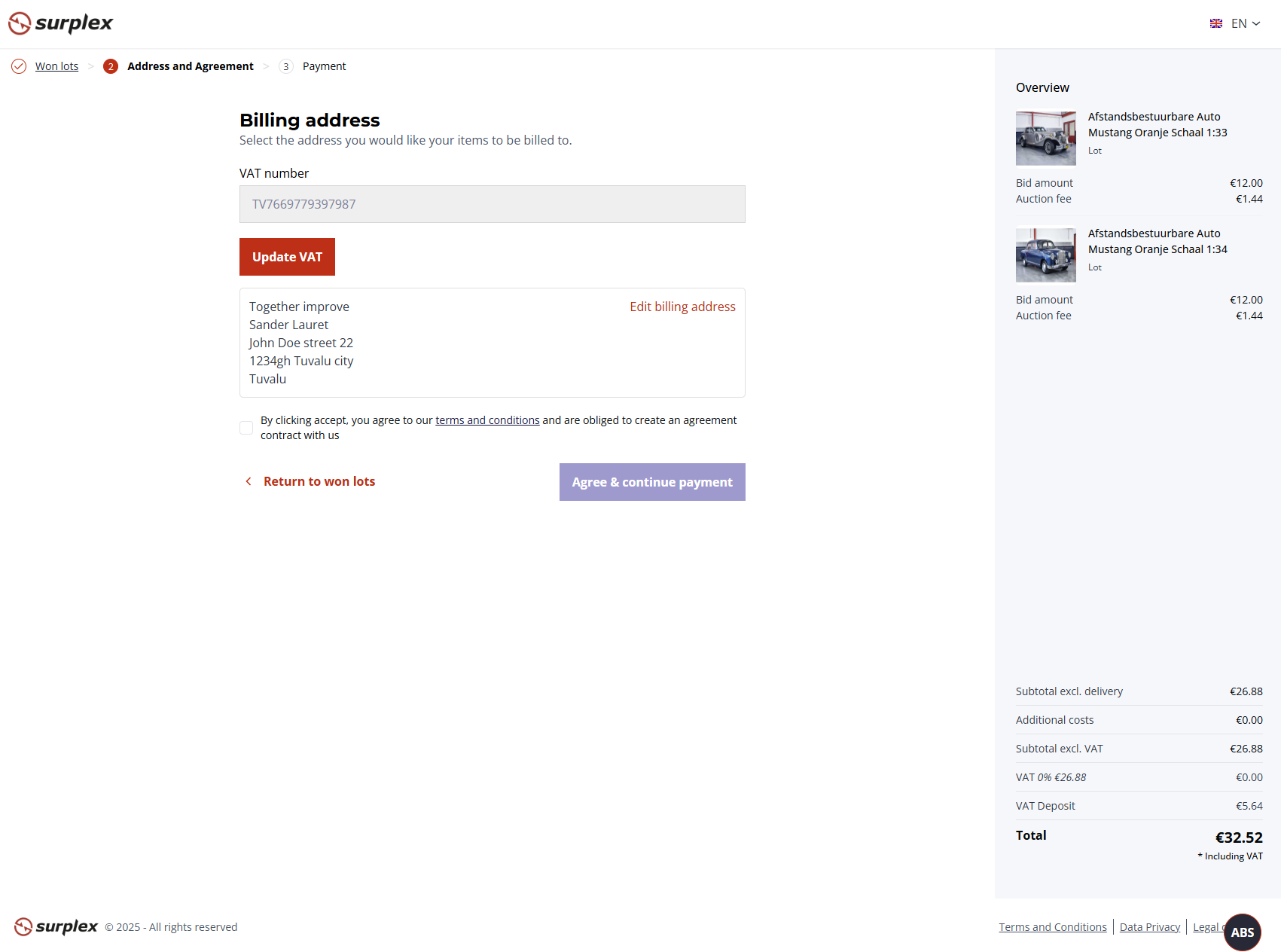This screenshot has height=952, width=1281.
Task: Click the UK flag language icon
Action: [1215, 23]
